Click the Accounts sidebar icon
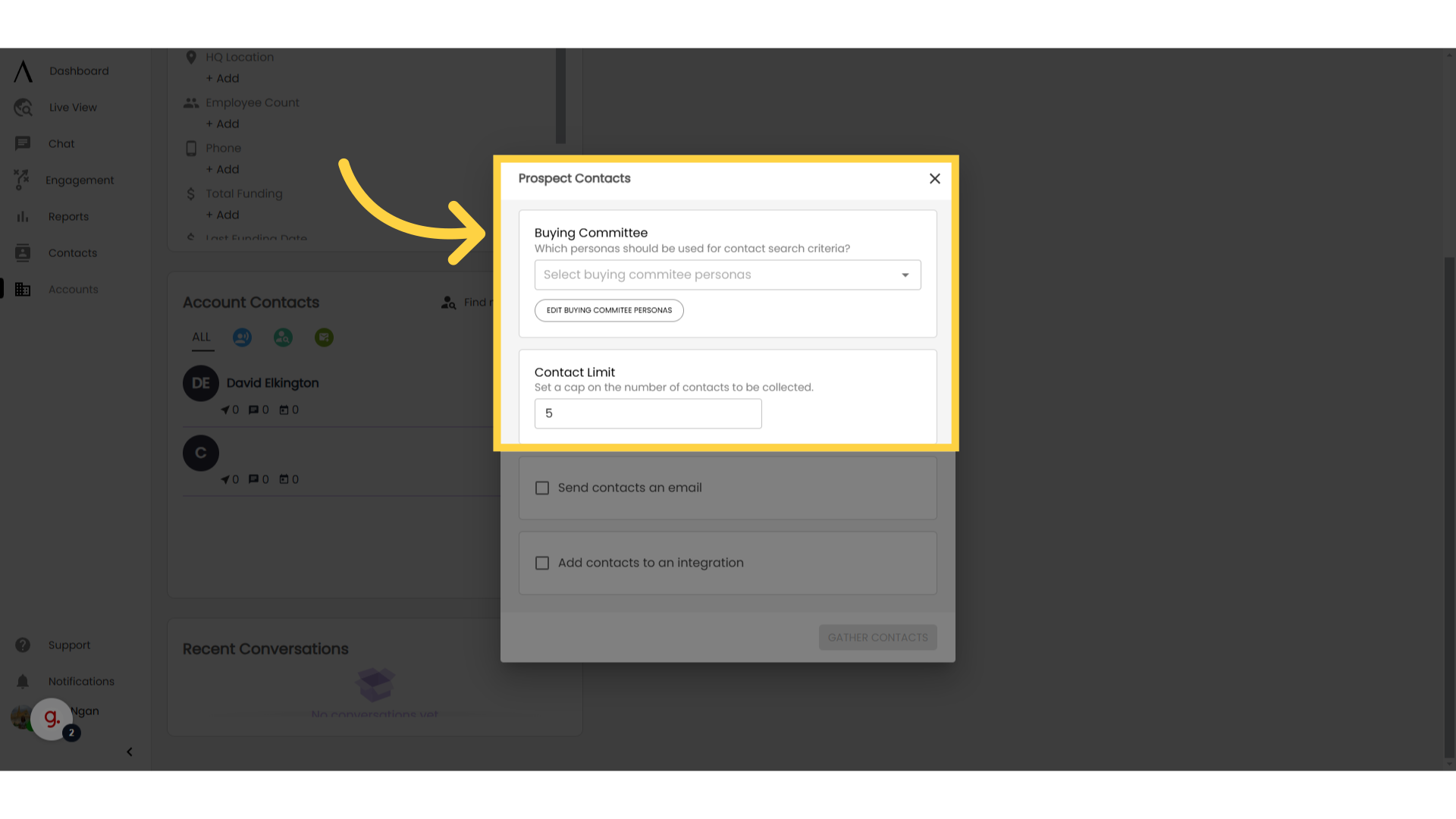The height and width of the screenshot is (819, 1456). 22,289
